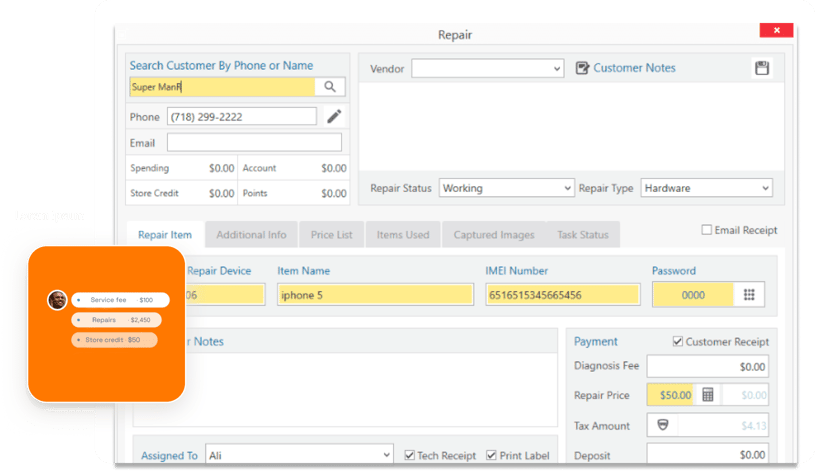Open the password pattern grid icon
815x471 pixels.
[x=748, y=295]
